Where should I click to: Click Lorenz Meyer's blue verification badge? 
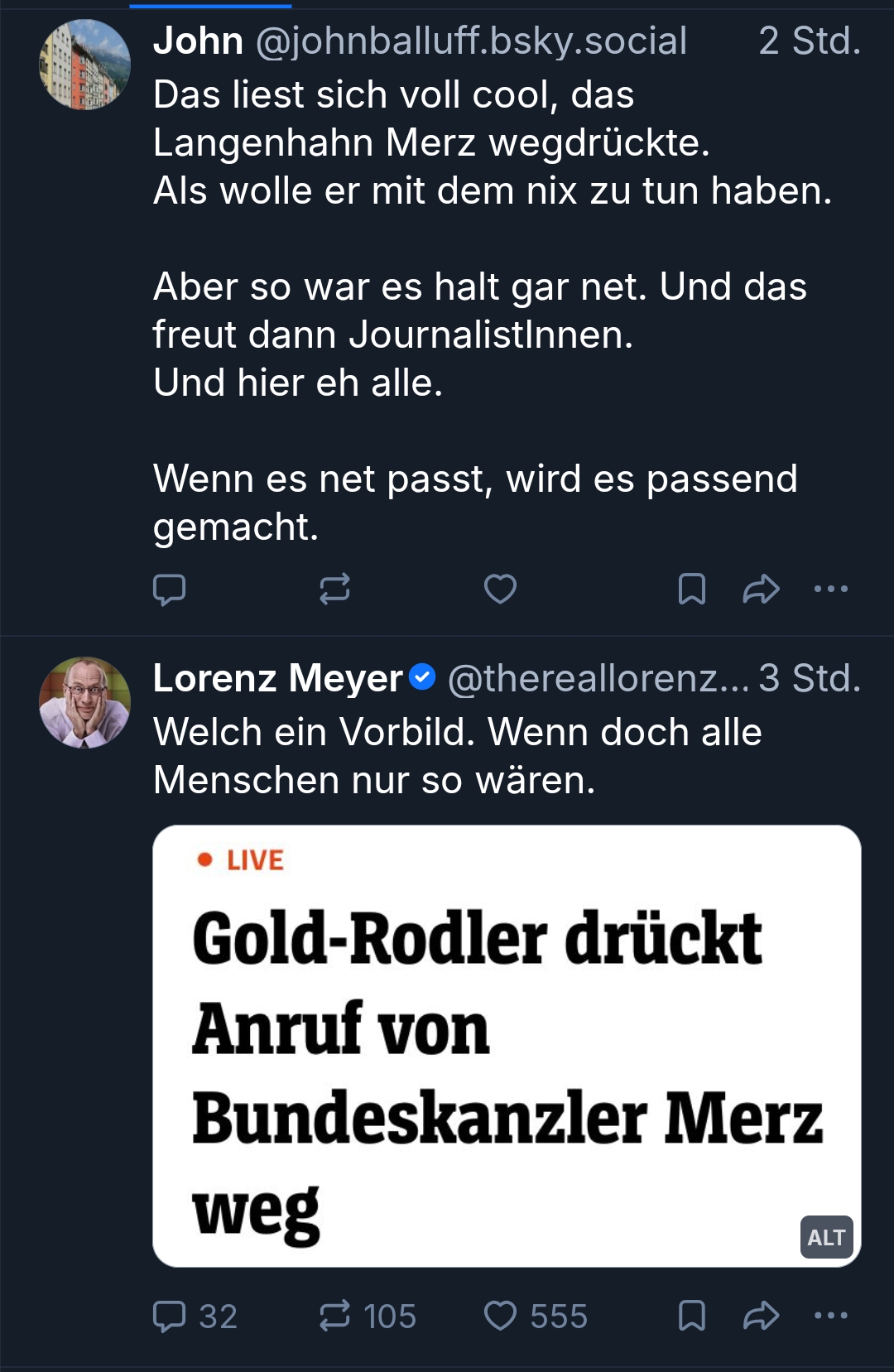coord(423,677)
